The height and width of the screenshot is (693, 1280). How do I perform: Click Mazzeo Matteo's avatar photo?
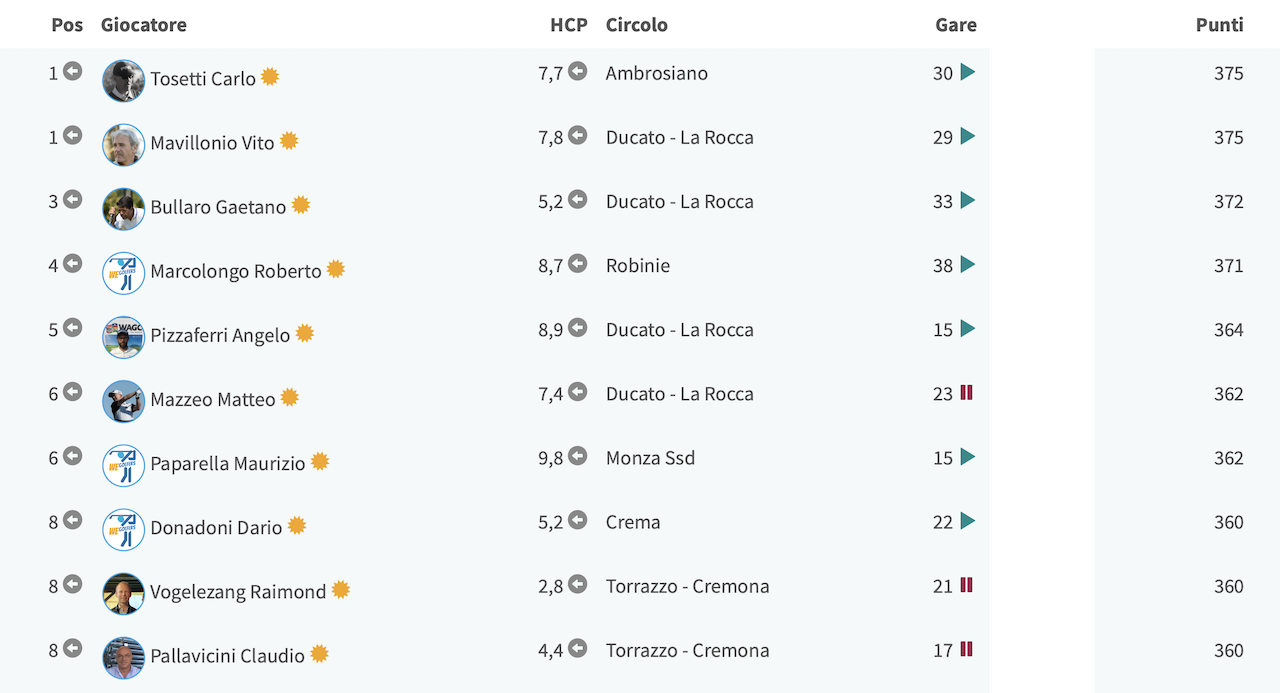[124, 401]
